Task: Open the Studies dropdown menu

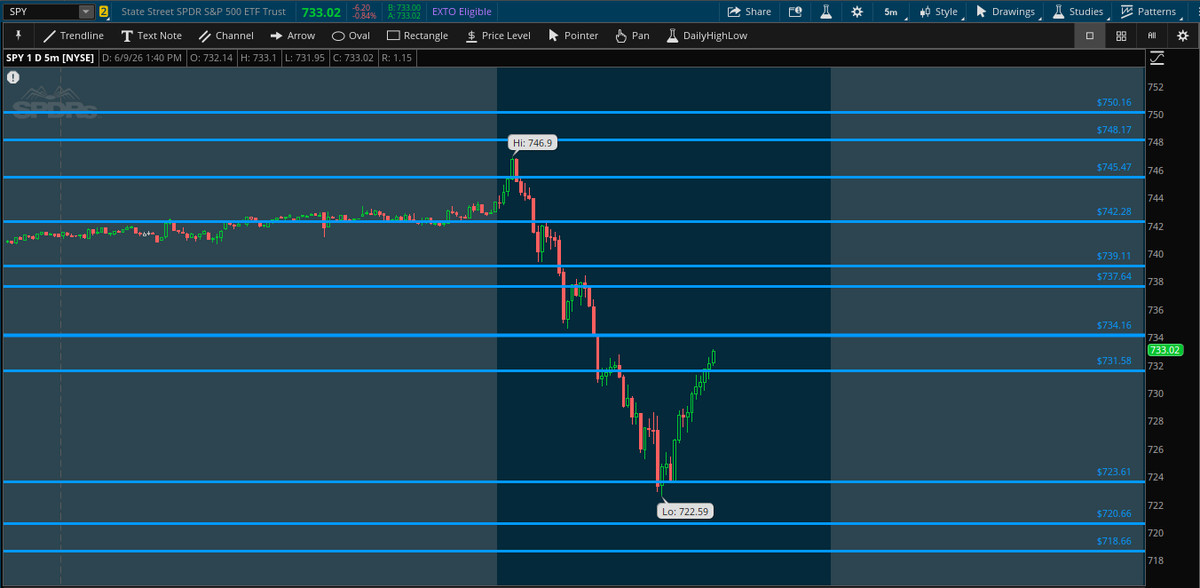Action: (x=1078, y=12)
